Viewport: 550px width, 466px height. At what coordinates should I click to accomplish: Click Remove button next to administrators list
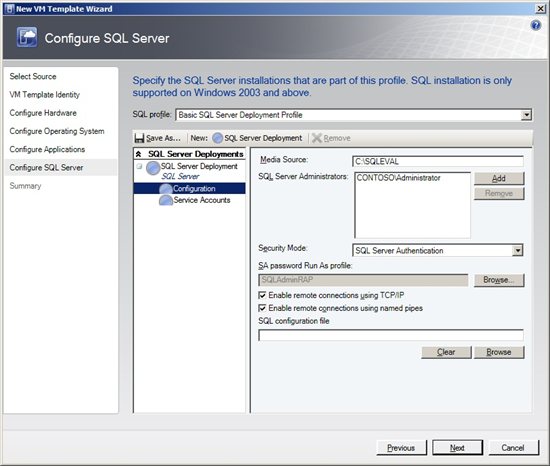point(499,194)
